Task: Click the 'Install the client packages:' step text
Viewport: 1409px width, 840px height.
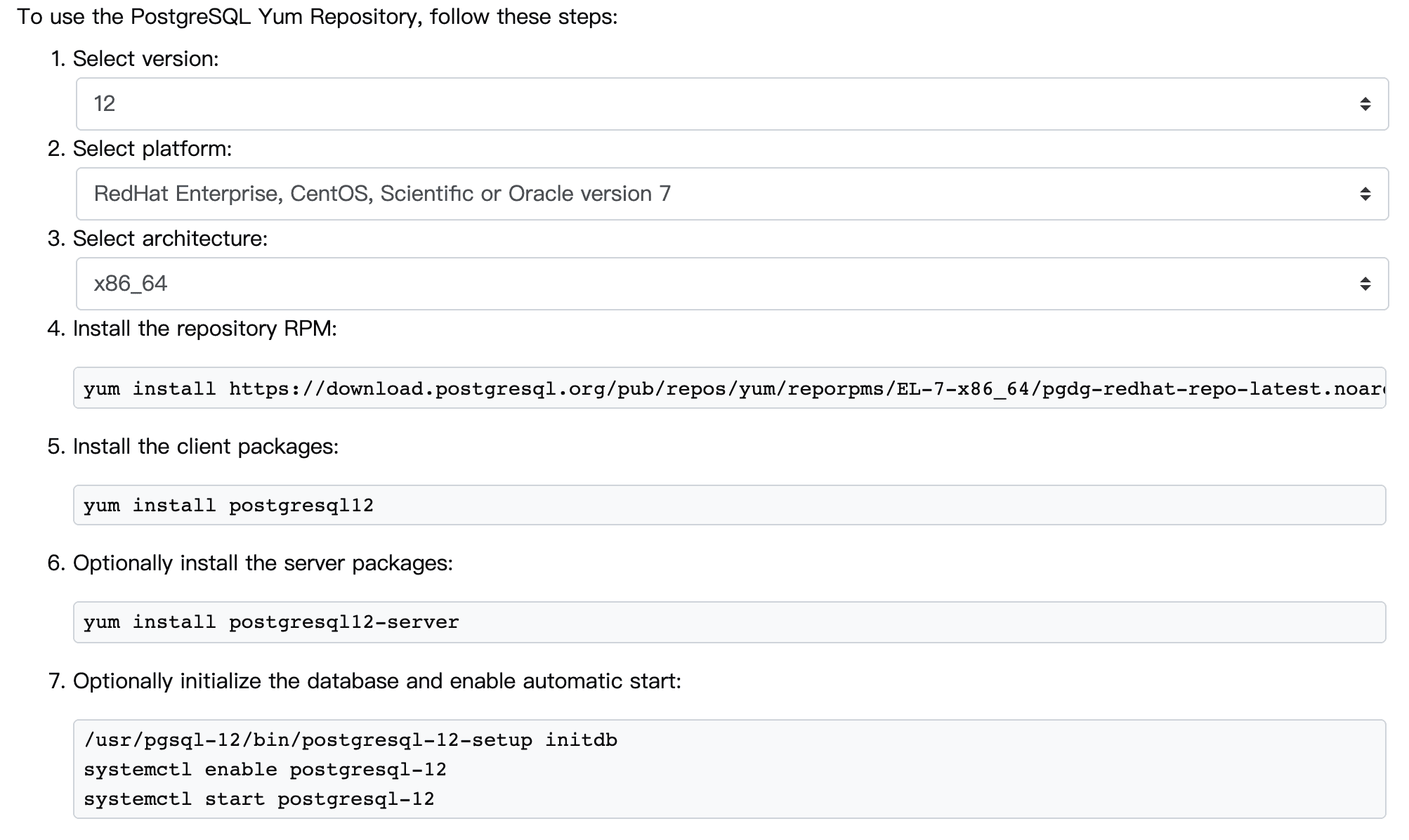Action: pyautogui.click(x=206, y=447)
